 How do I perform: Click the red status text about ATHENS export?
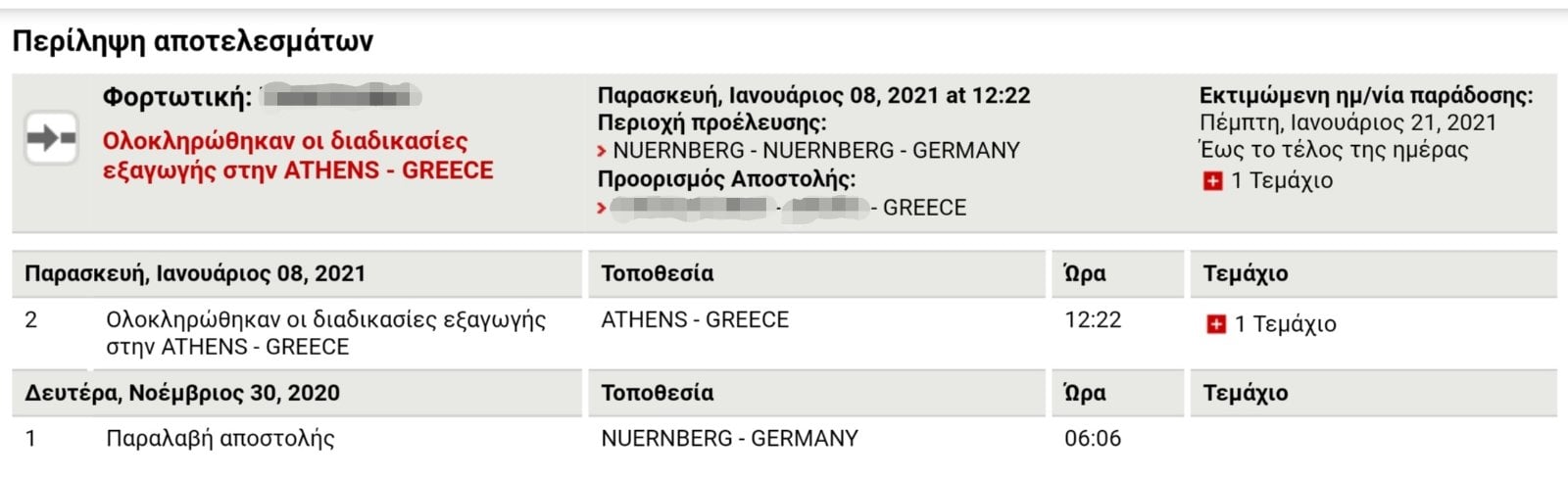coord(298,155)
